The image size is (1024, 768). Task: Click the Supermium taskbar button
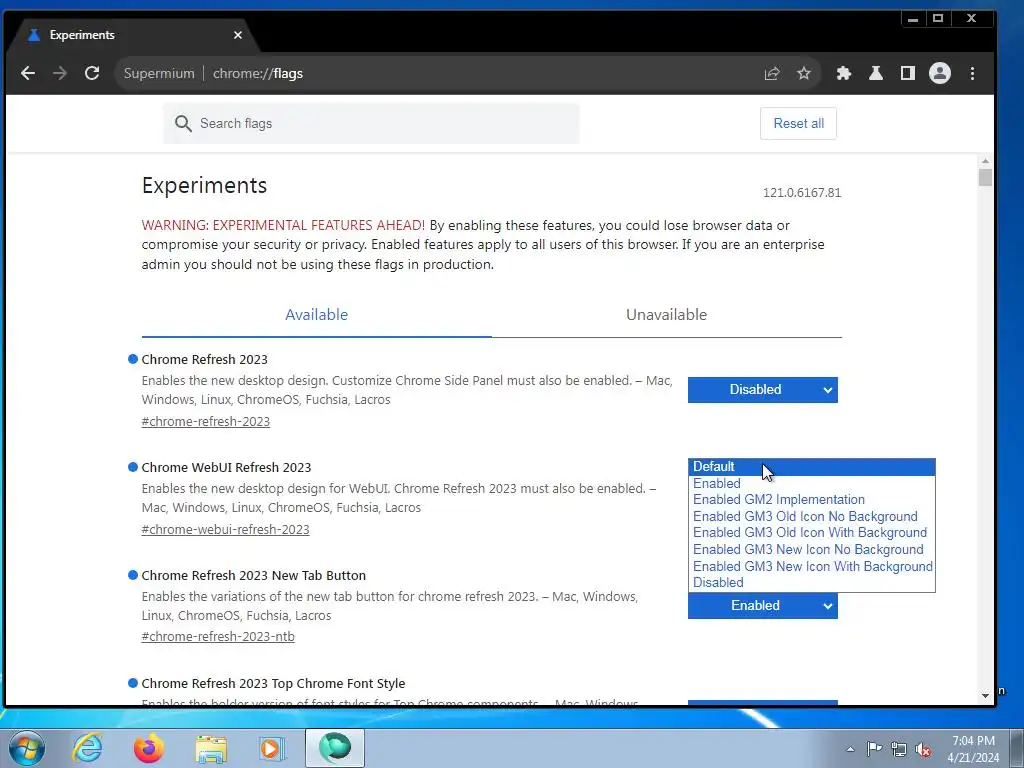(x=335, y=748)
